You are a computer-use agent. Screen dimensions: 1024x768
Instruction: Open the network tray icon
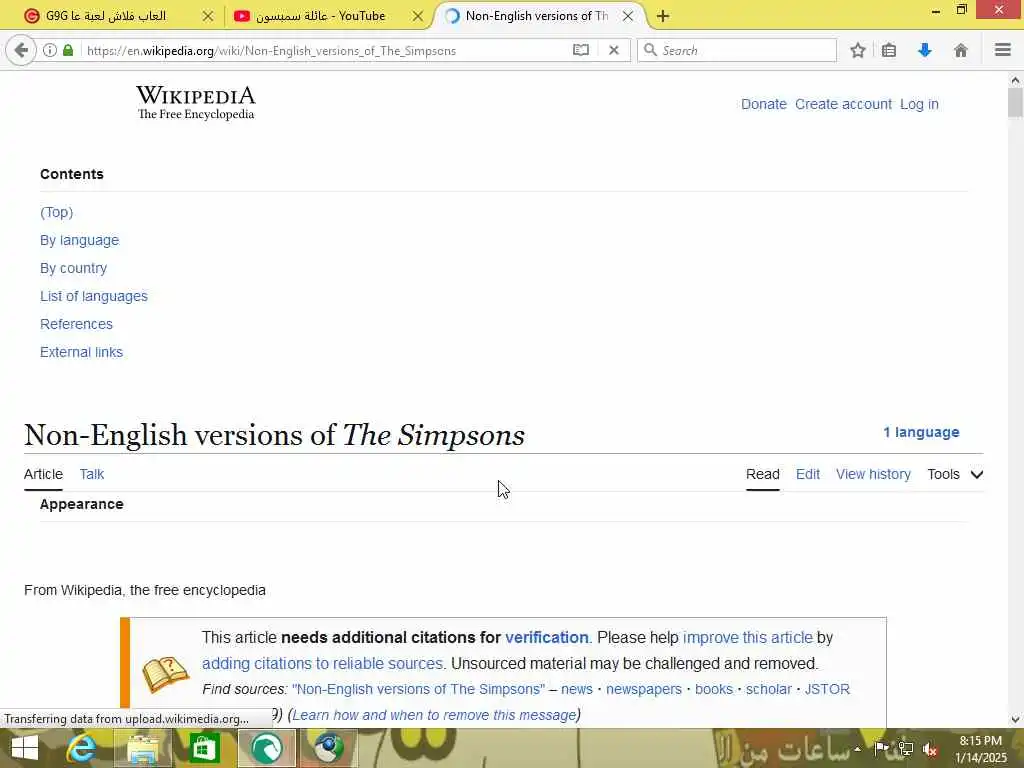[905, 748]
